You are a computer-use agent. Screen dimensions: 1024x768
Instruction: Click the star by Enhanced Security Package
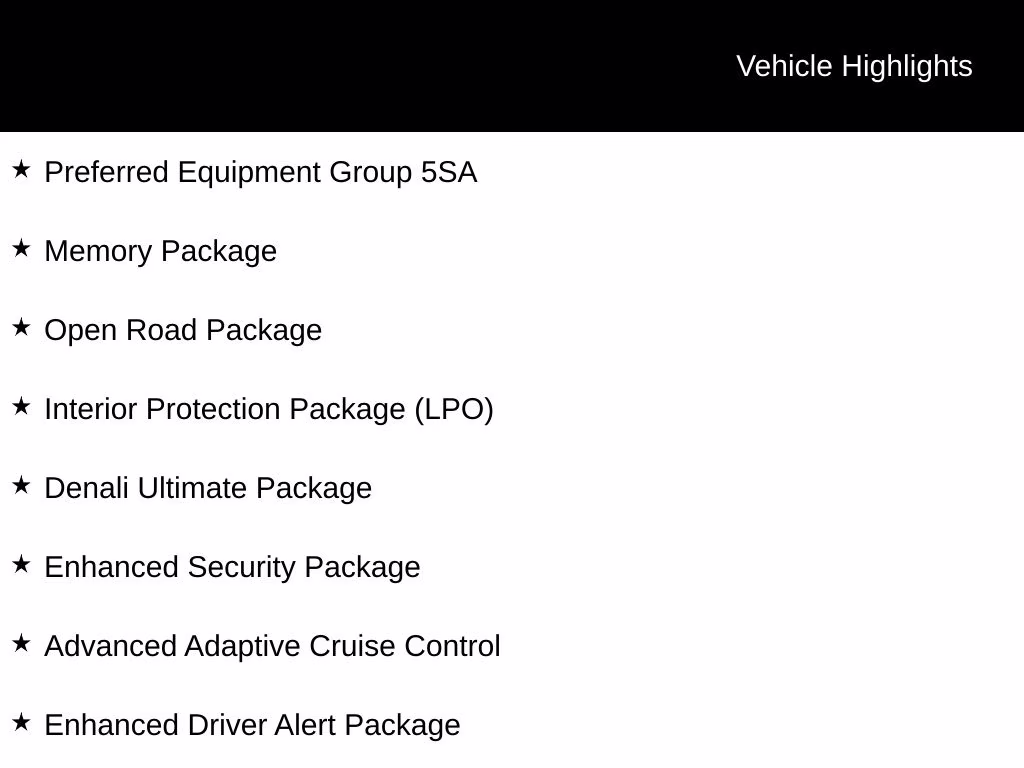coord(21,564)
